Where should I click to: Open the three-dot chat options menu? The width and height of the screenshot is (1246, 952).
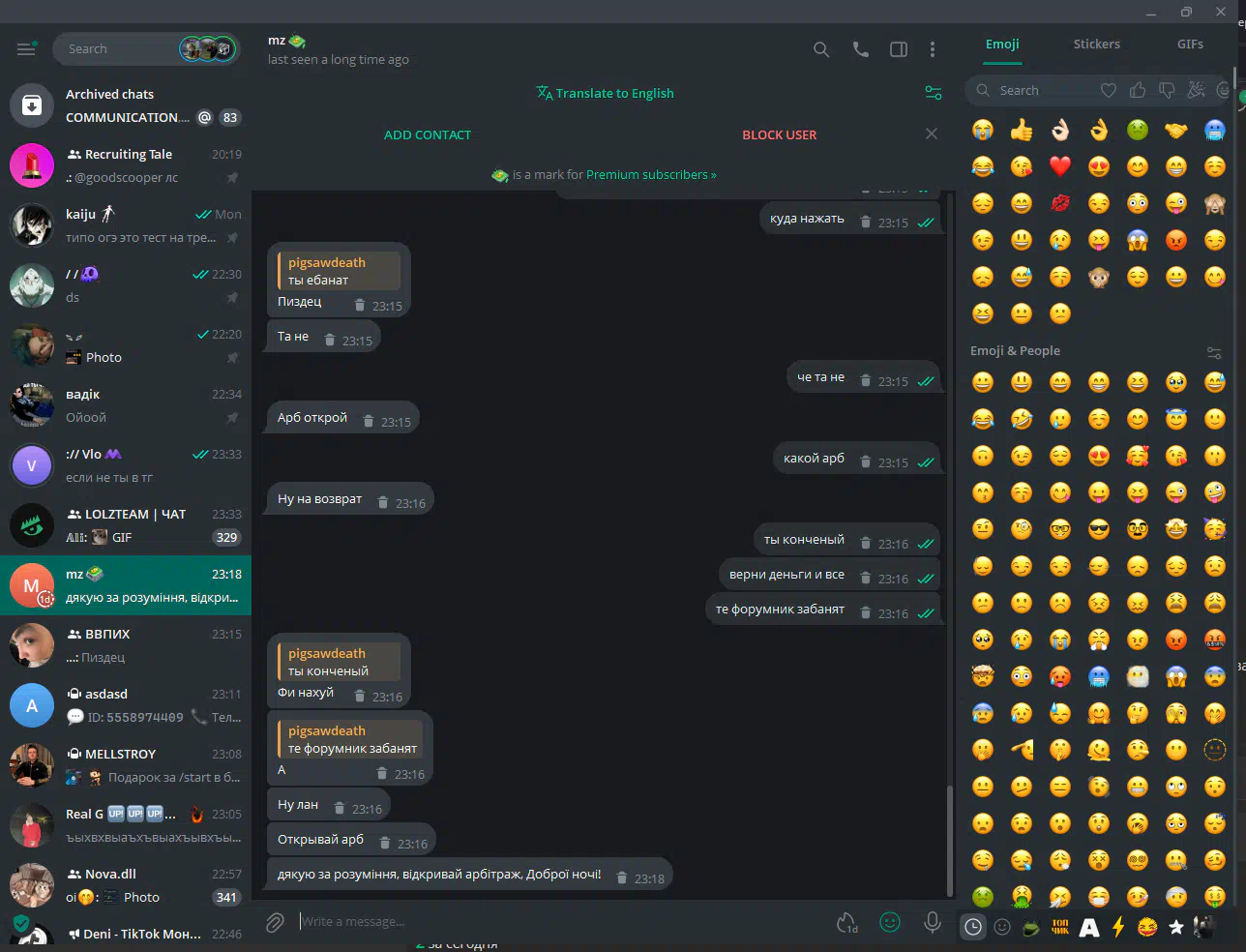click(x=932, y=49)
